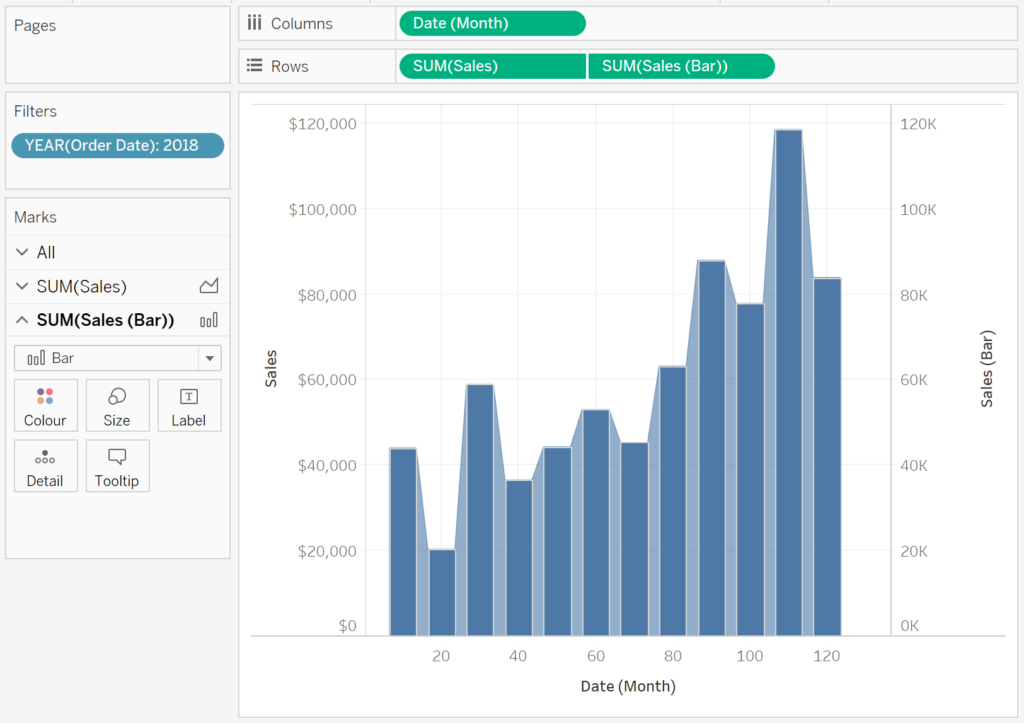Open the Label marks card

click(189, 405)
